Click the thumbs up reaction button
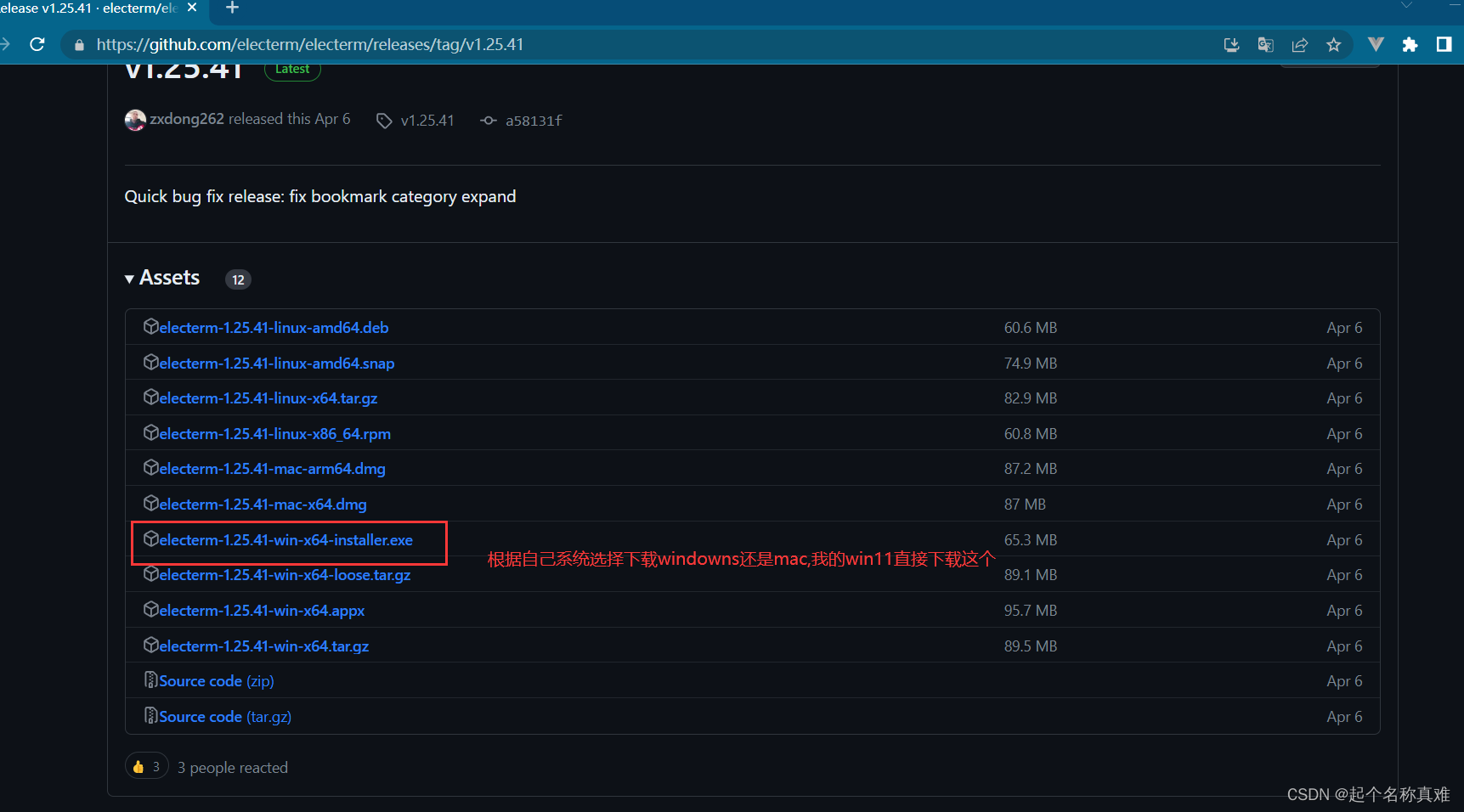The image size is (1464, 812). [147, 766]
